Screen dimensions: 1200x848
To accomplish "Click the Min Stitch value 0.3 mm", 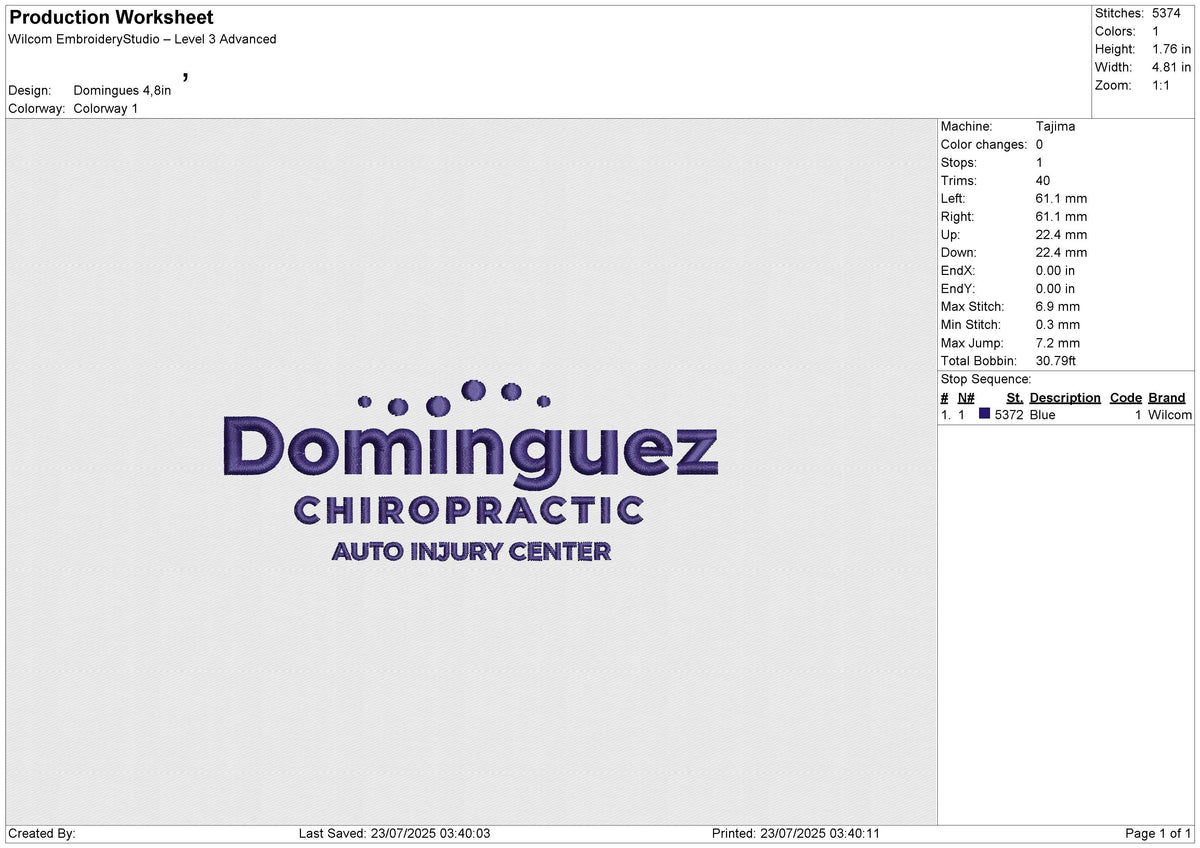I will pyautogui.click(x=1058, y=325).
